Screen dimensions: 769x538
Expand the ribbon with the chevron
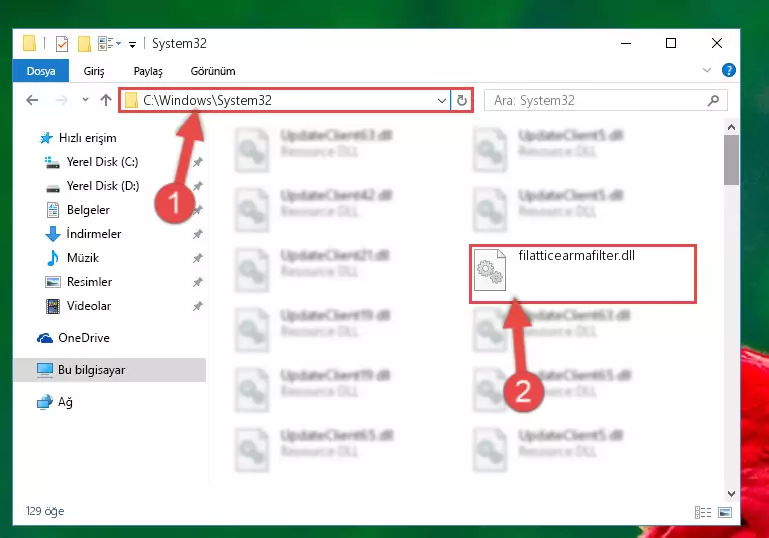(x=707, y=70)
